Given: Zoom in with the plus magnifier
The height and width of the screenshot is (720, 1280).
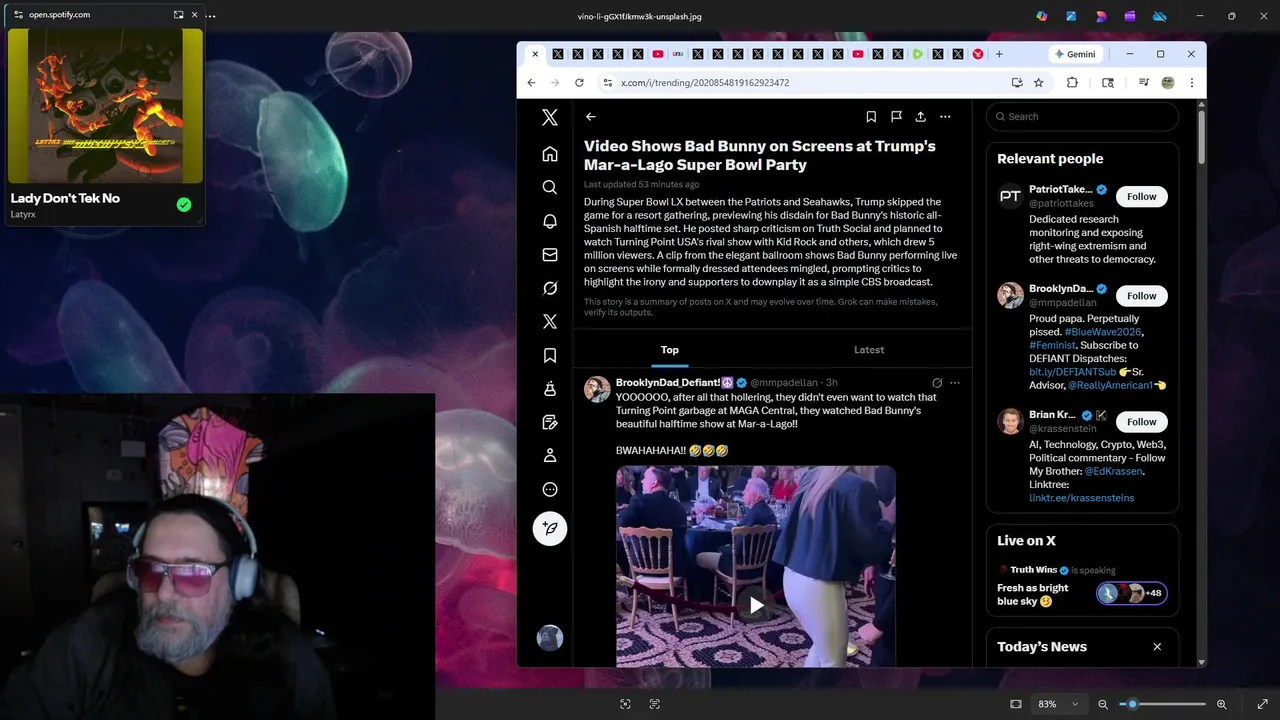Looking at the screenshot, I should 1221,704.
